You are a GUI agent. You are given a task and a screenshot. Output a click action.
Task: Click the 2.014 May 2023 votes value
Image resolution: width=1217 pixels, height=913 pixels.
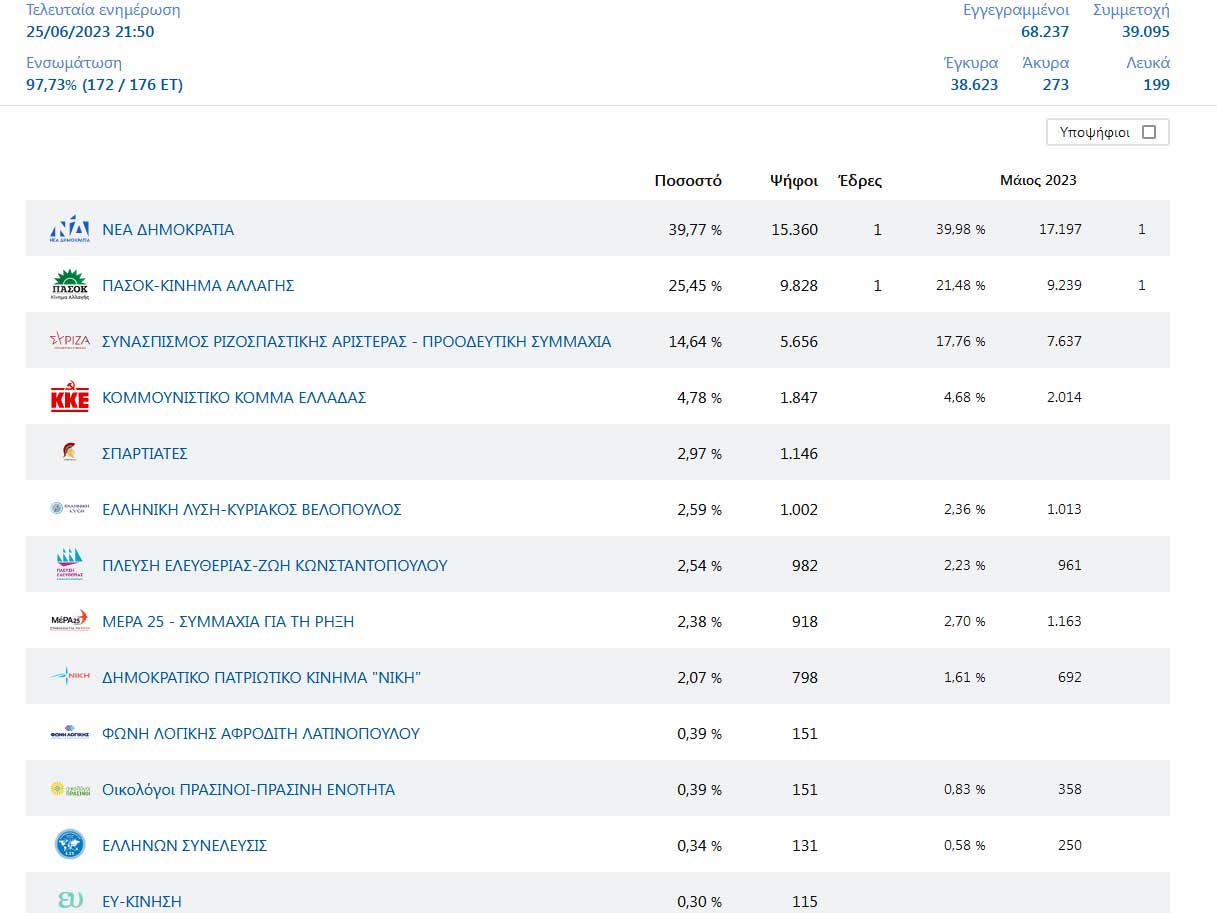[x=1064, y=397]
